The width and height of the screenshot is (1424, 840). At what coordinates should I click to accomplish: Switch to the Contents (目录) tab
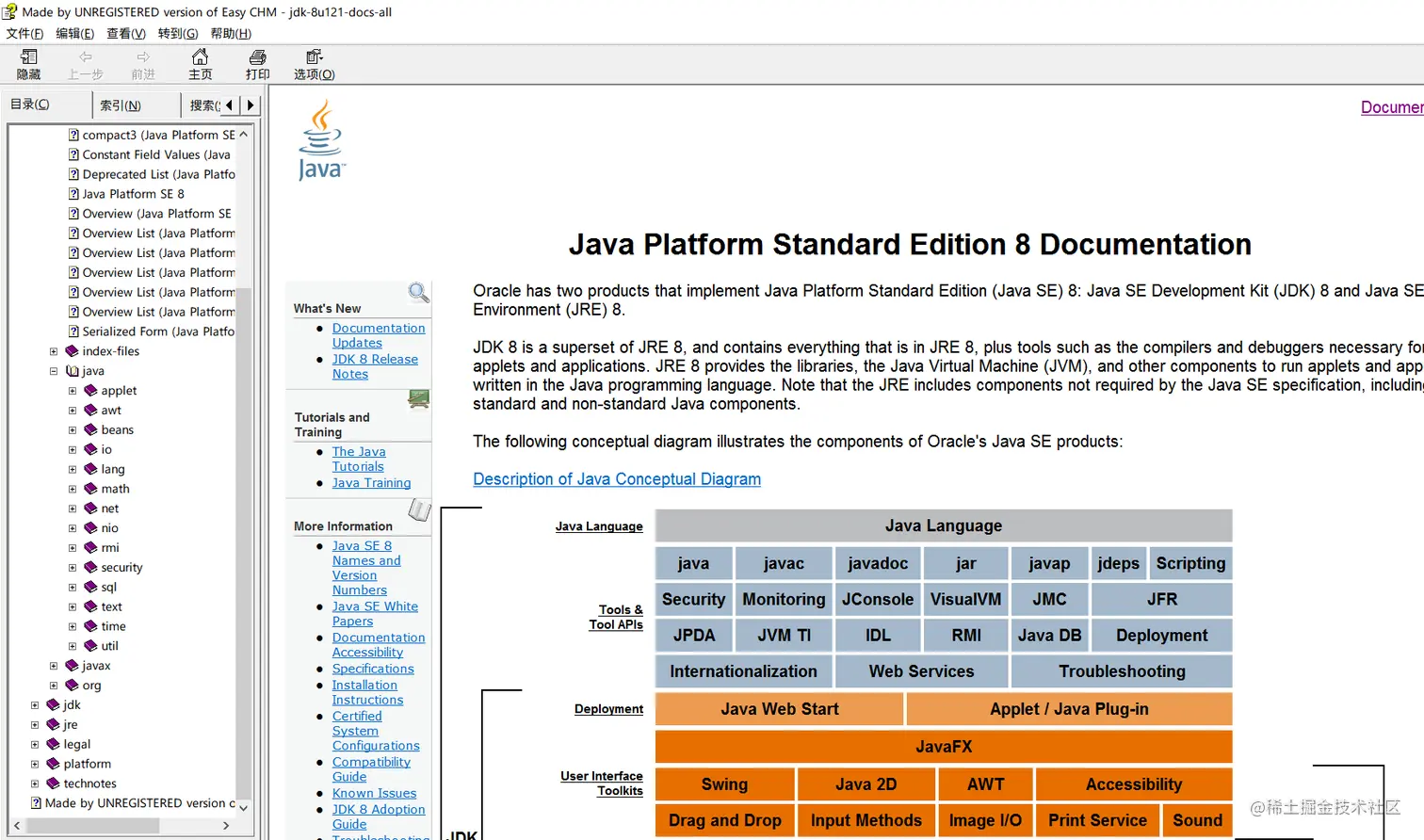point(45,105)
